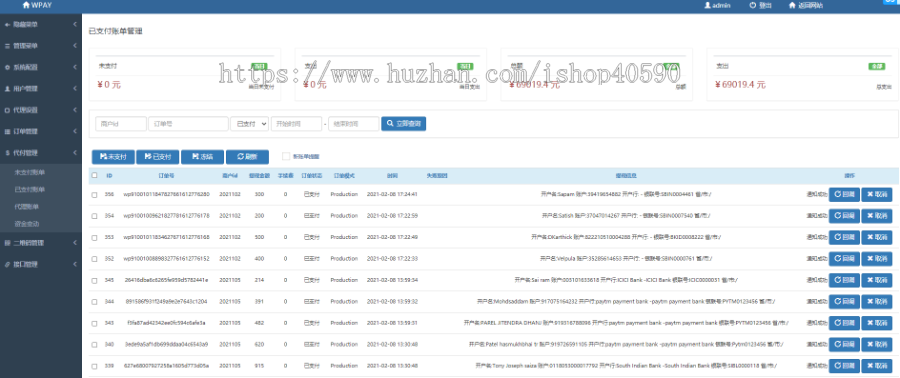Image resolution: width=900 pixels, height=378 pixels.
Task: Click timestamp 2021-02-08 17:22:59
Action: coord(392,216)
